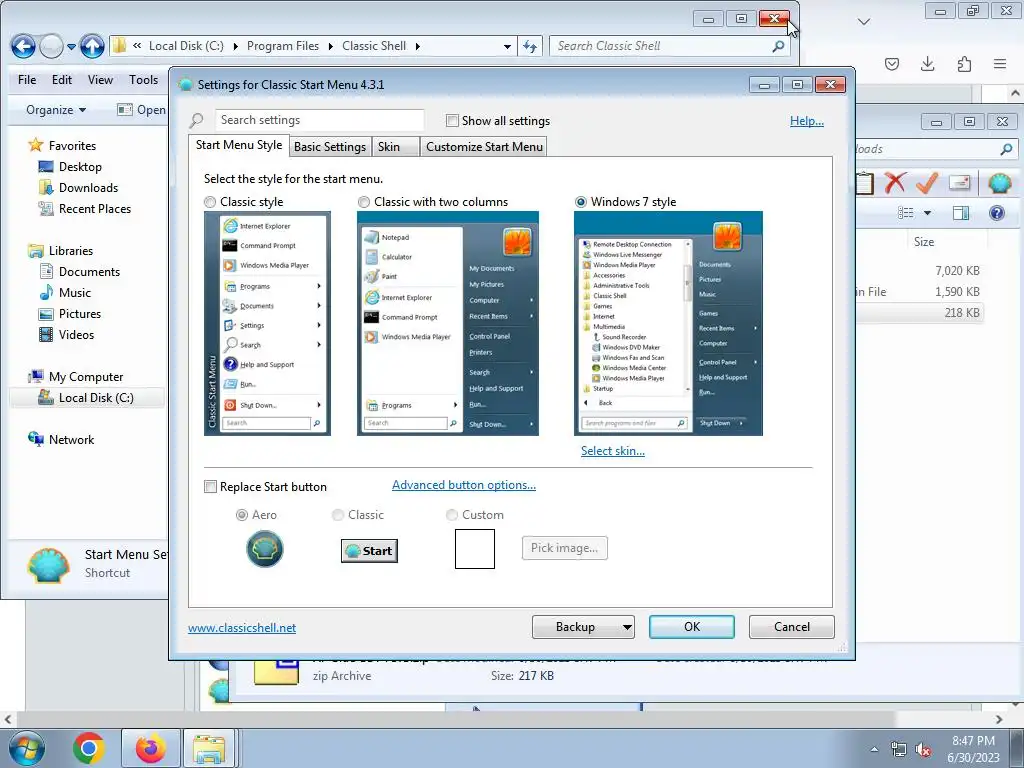Open the Backup dropdown button
The width and height of the screenshot is (1024, 768).
coord(583,627)
